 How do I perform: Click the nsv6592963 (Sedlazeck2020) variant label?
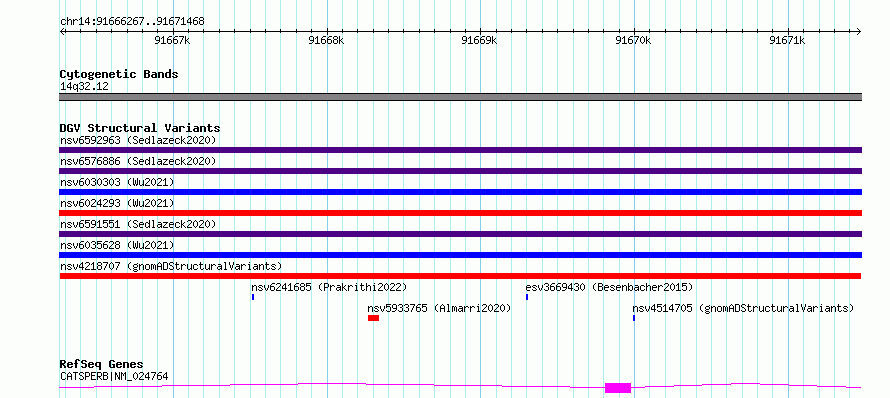click(138, 140)
